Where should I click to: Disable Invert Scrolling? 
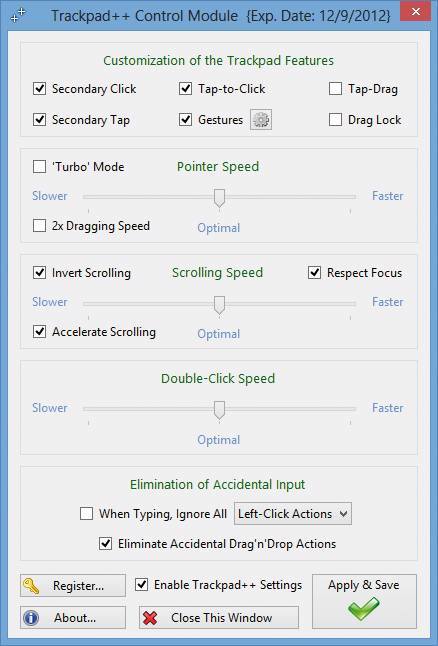pyautogui.click(x=39, y=272)
